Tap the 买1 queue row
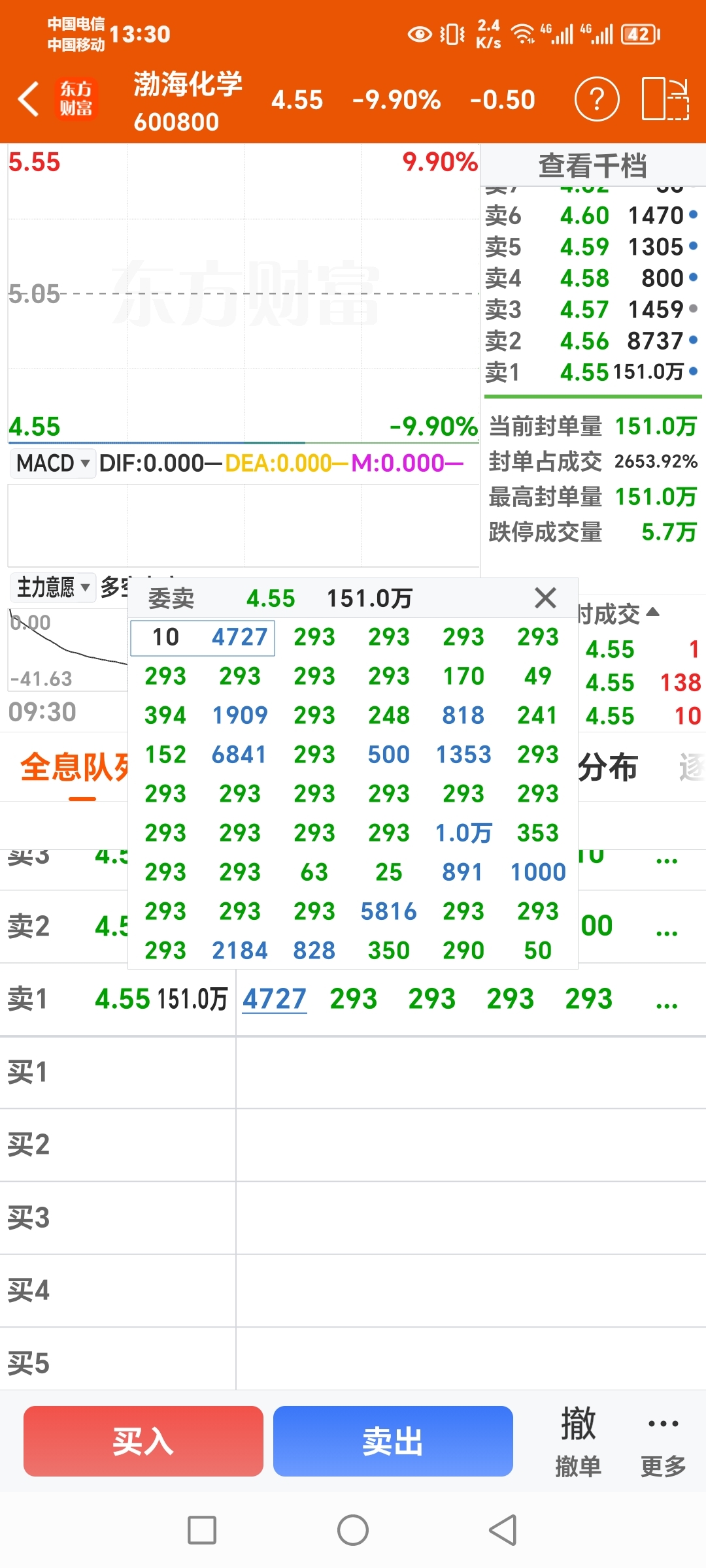This screenshot has width=706, height=1568. [x=353, y=1072]
